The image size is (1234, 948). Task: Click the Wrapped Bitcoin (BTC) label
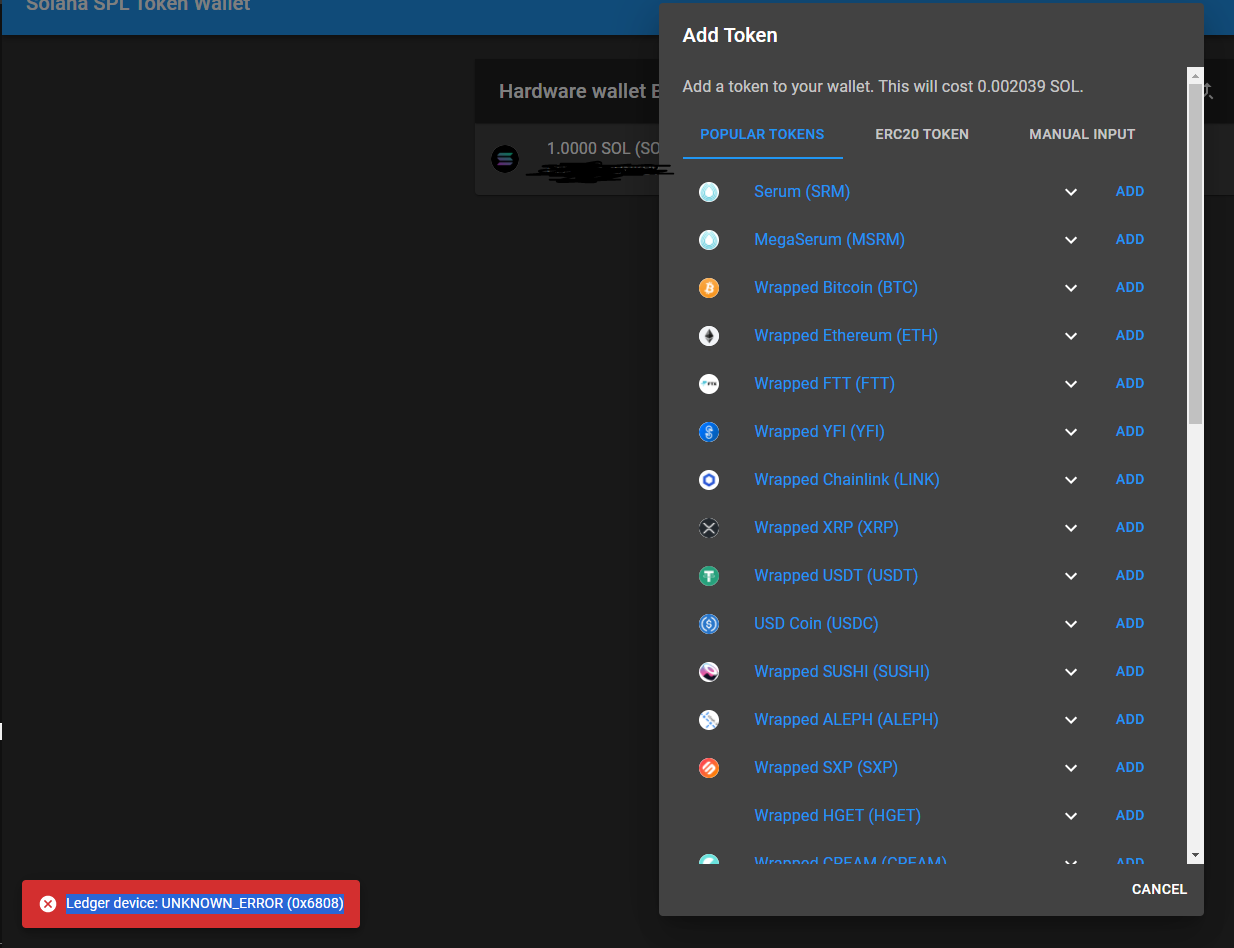(836, 288)
